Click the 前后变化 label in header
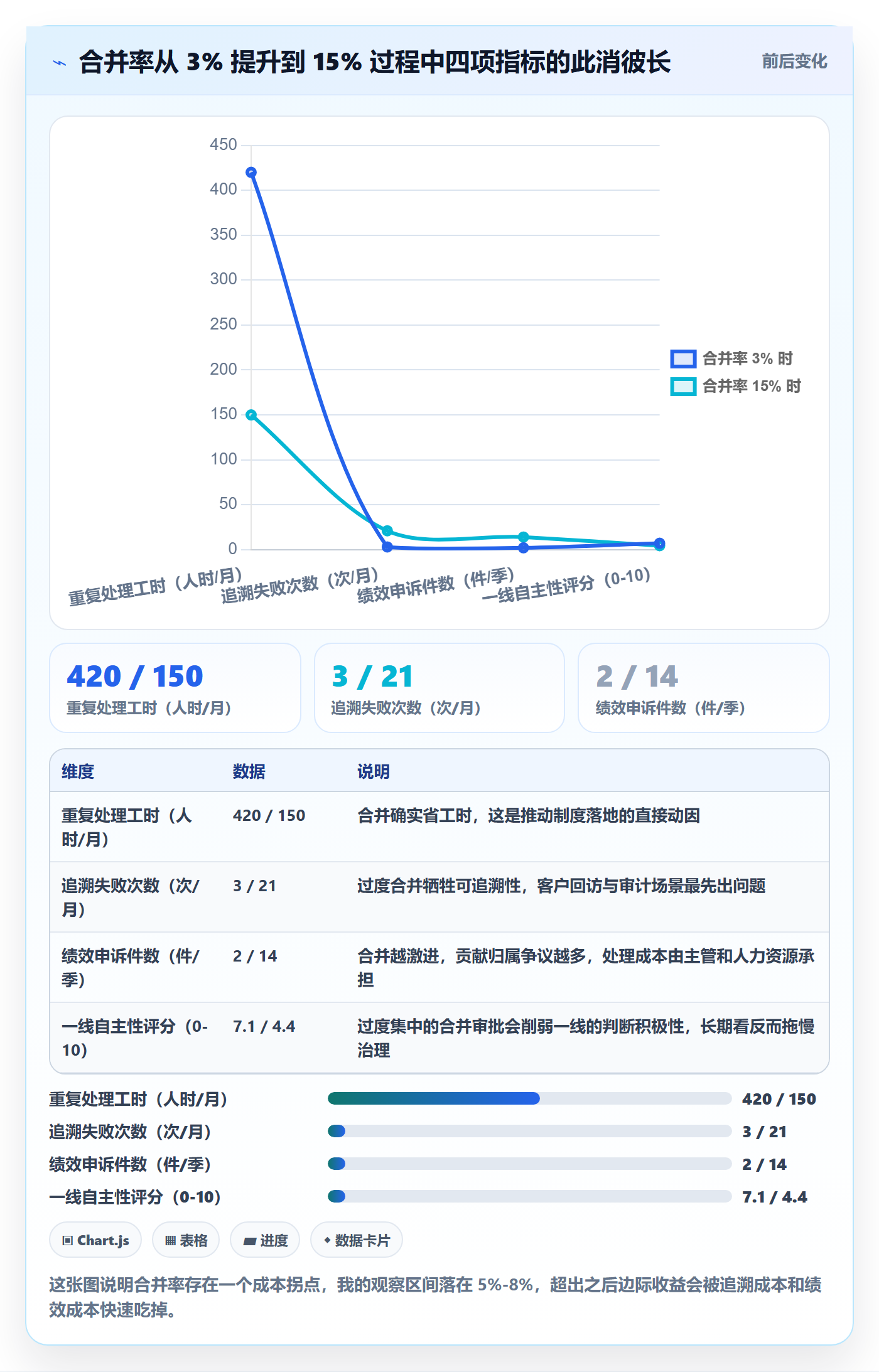 coord(794,62)
